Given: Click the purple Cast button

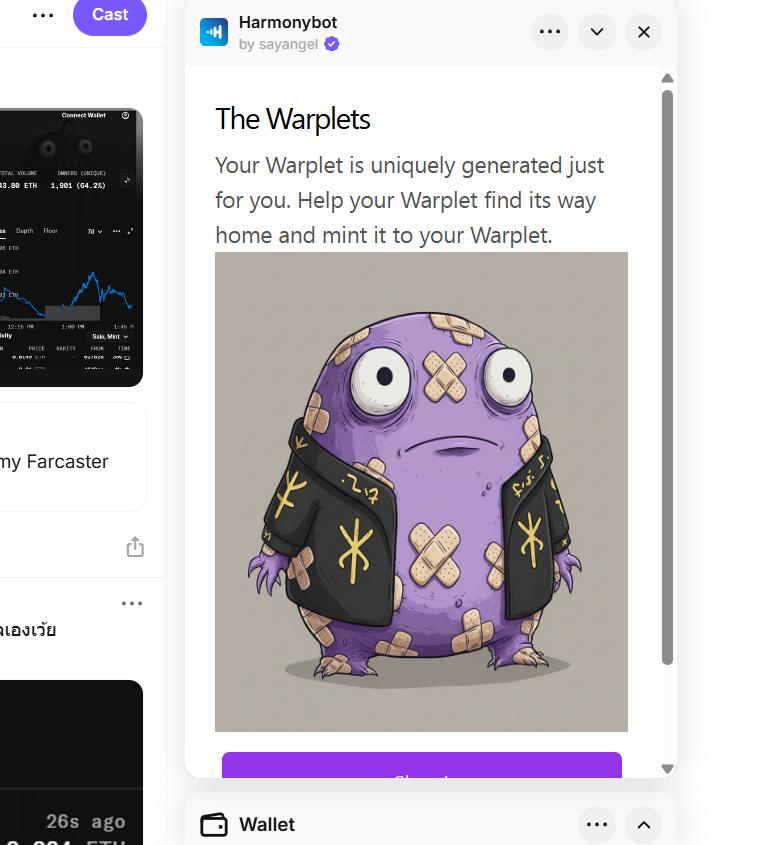Looking at the screenshot, I should (x=110, y=15).
